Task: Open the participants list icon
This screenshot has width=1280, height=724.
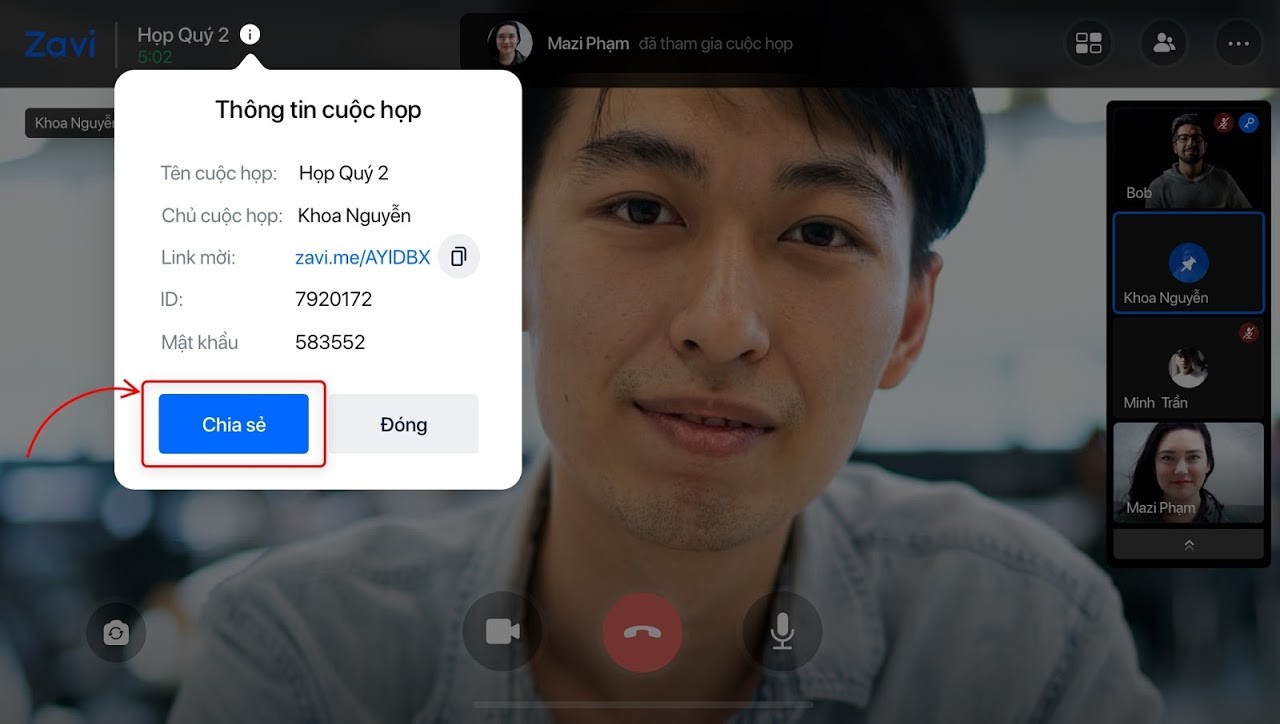Action: [1164, 43]
